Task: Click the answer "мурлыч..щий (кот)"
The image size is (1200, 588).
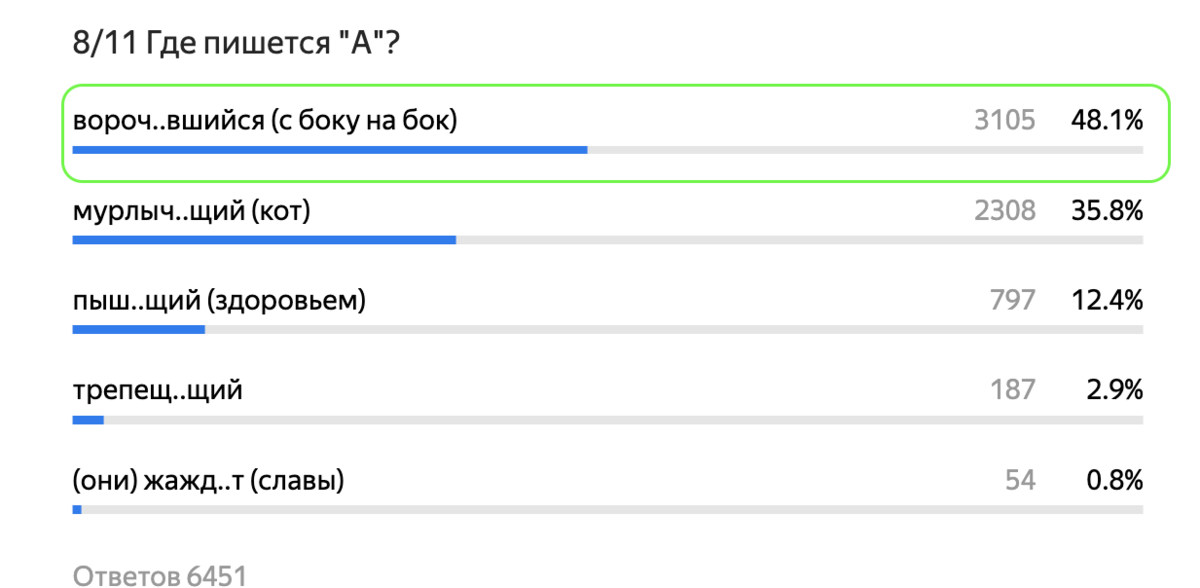Action: pos(192,211)
